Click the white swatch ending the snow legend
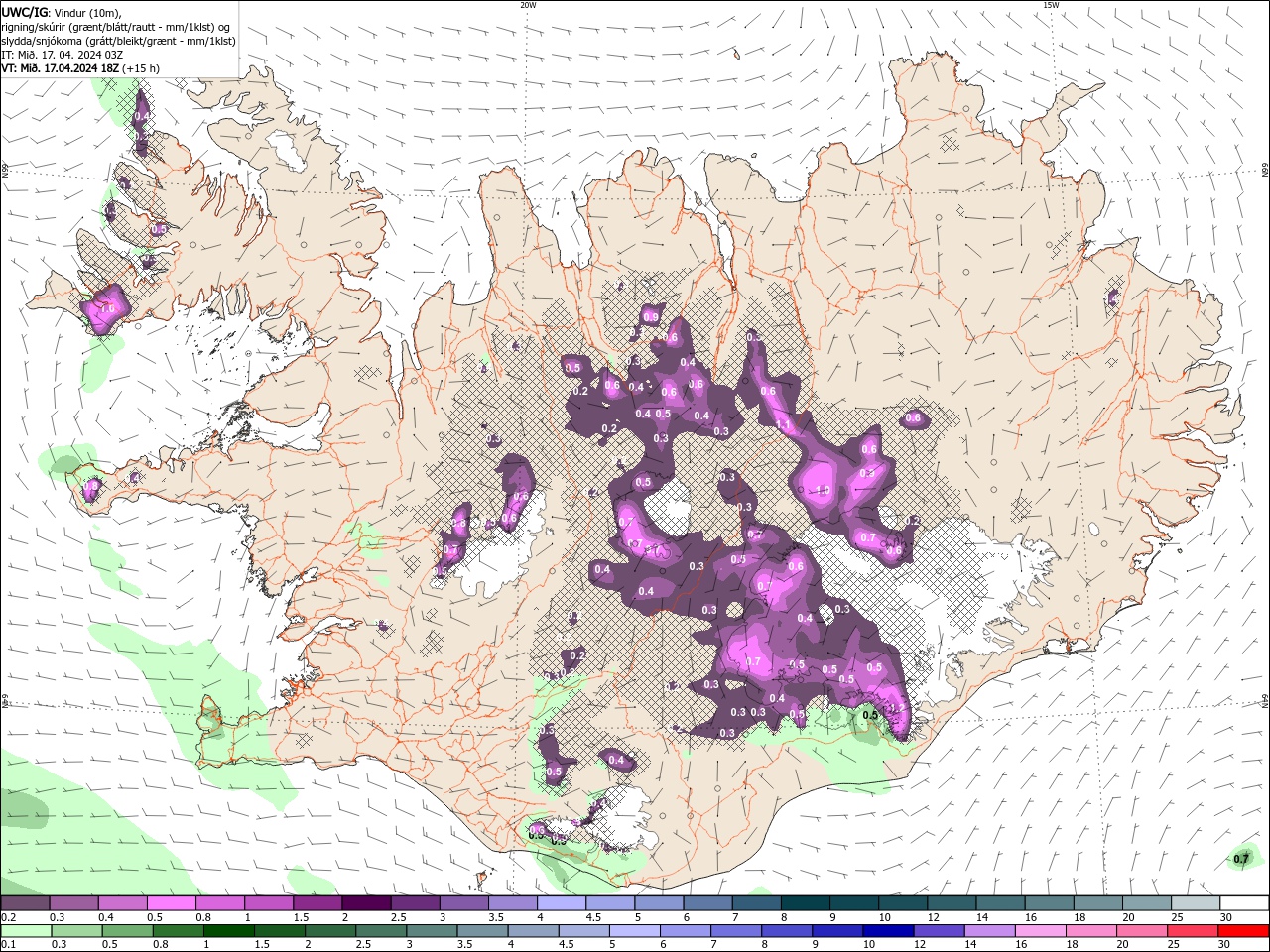The height and width of the screenshot is (952, 1270). (x=1243, y=903)
